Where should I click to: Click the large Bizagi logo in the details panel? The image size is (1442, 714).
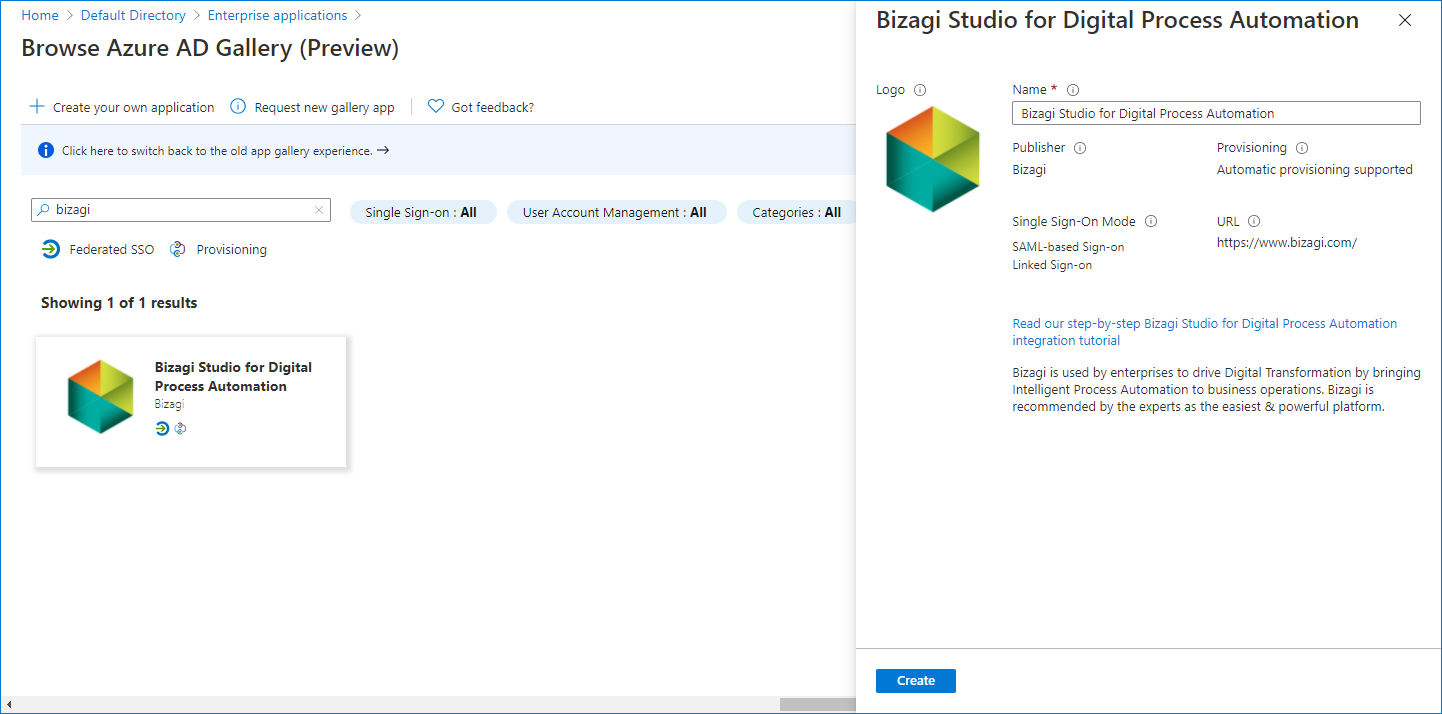(x=933, y=159)
